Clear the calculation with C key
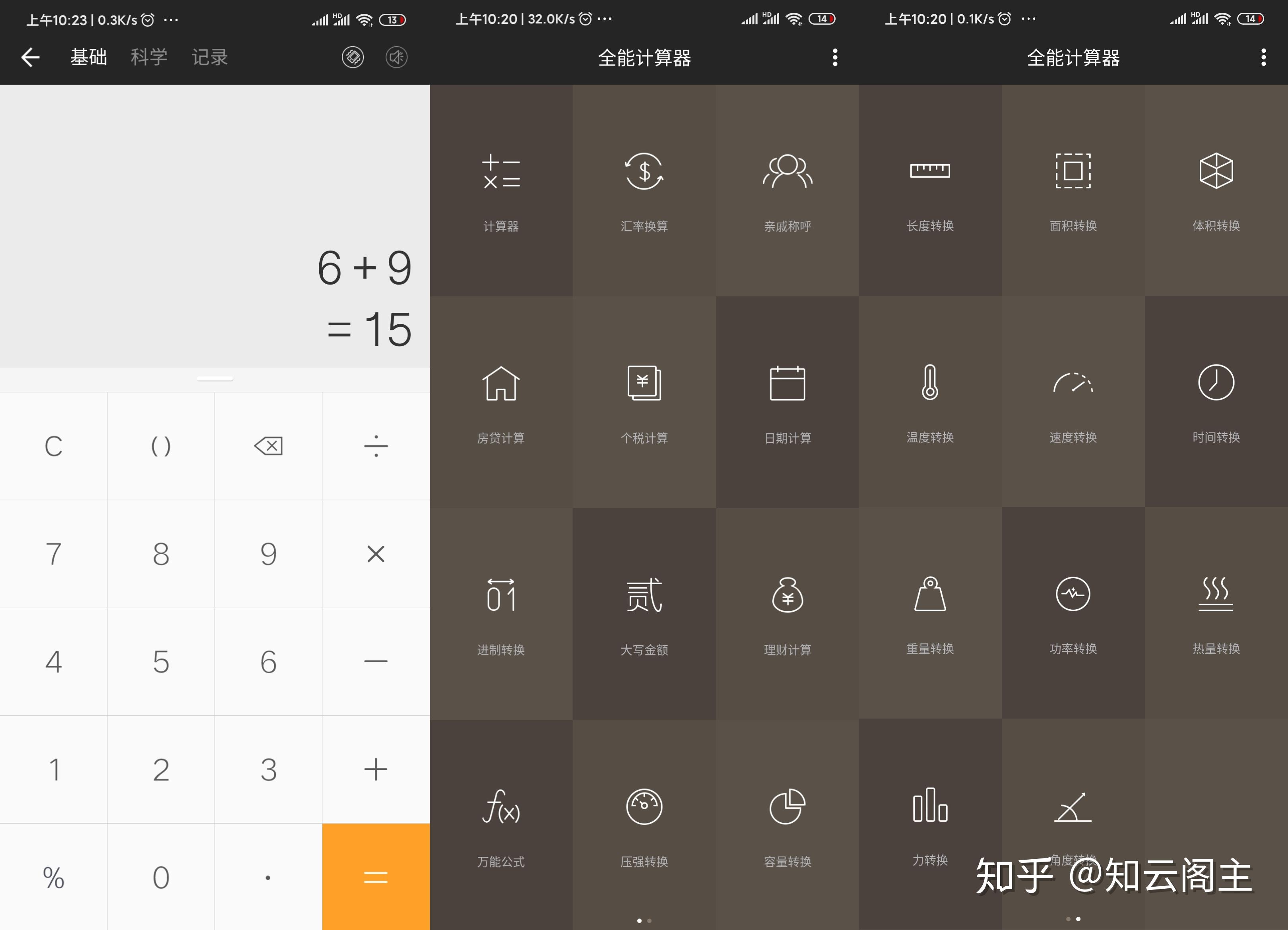The width and height of the screenshot is (1288, 930). coord(53,446)
